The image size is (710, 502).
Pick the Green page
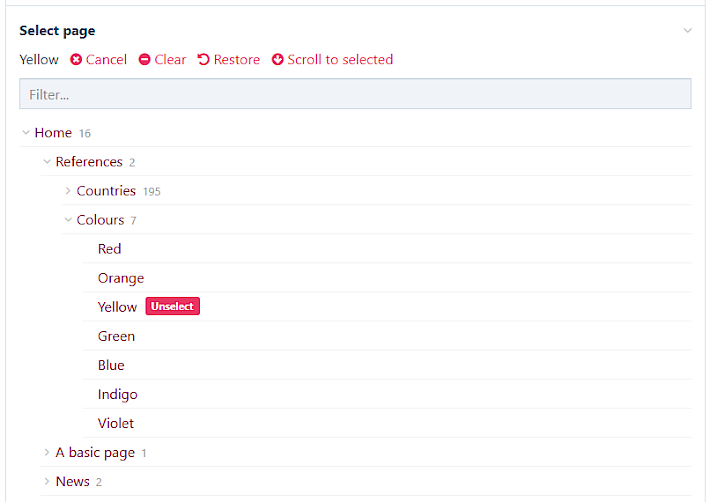[116, 336]
